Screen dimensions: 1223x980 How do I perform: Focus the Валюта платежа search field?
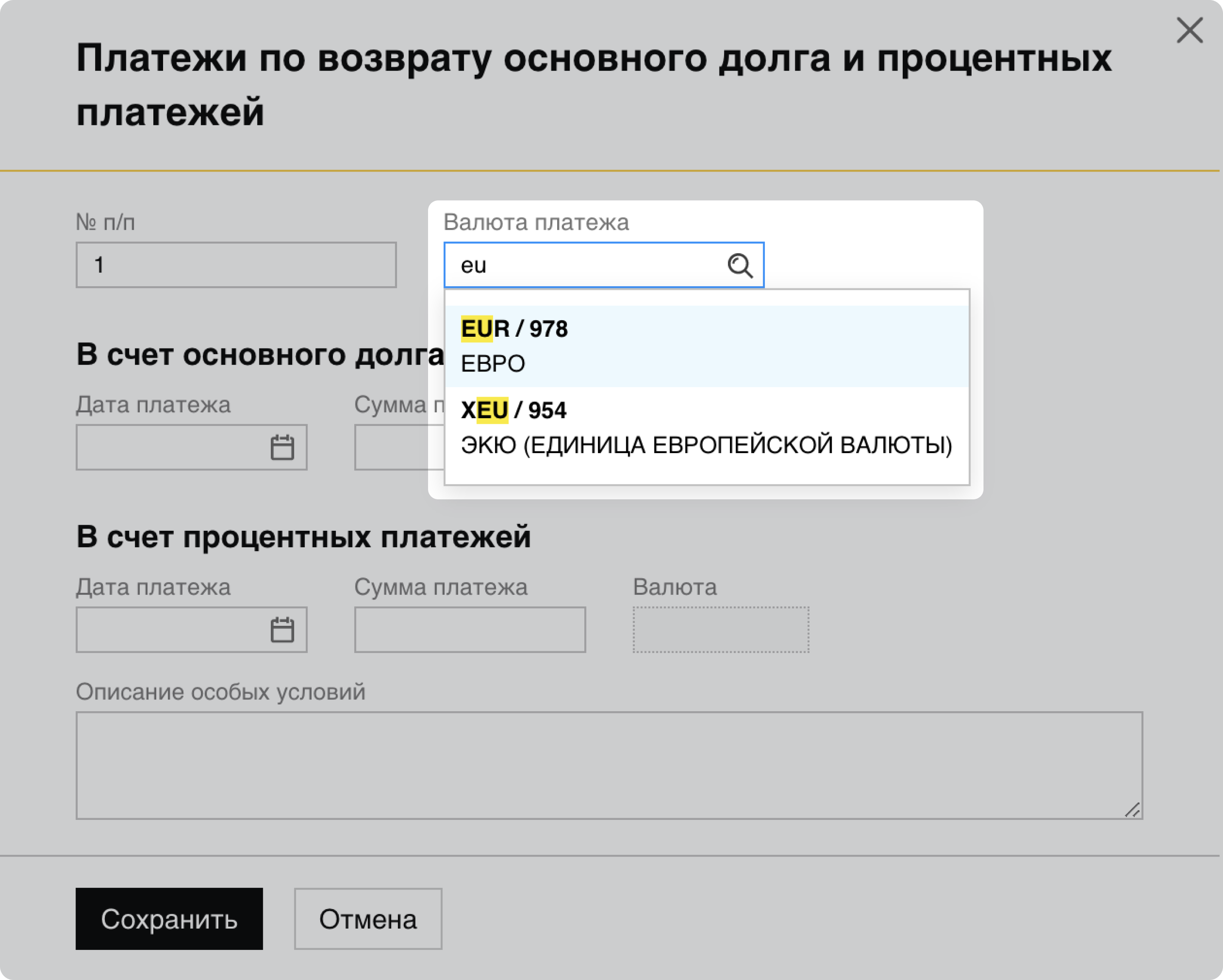584,265
